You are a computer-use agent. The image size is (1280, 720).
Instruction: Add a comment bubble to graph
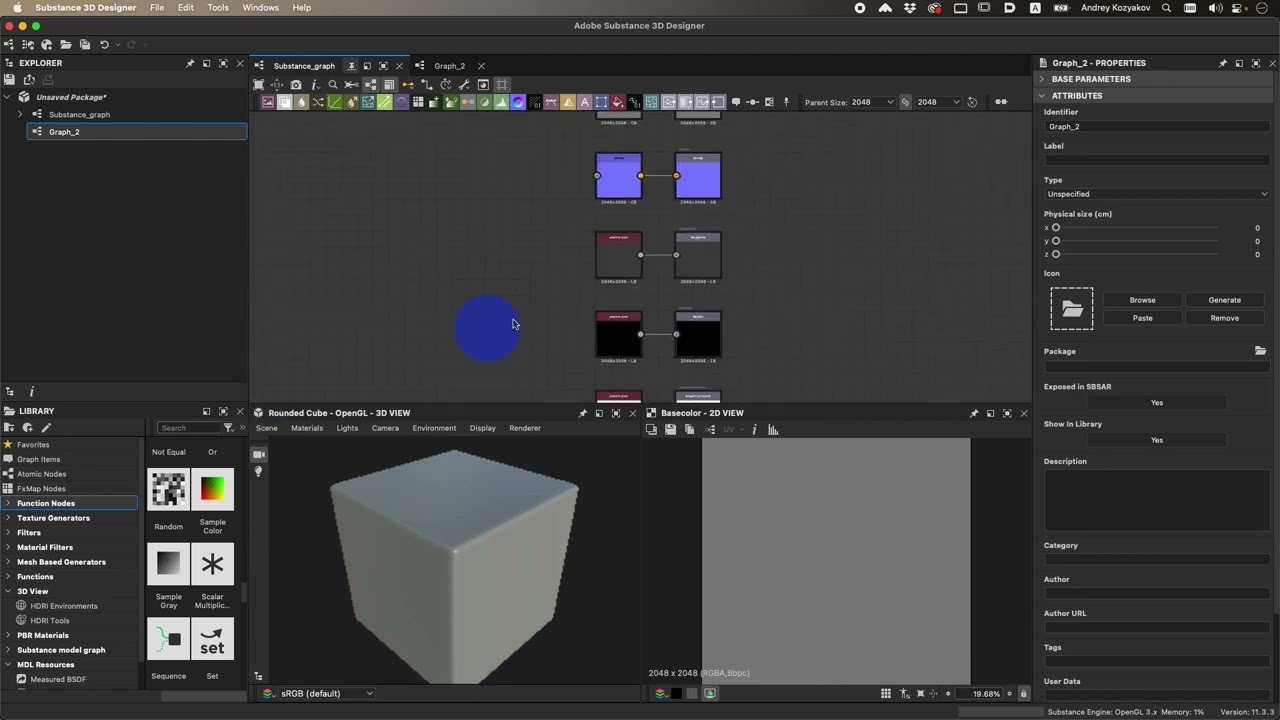click(x=736, y=102)
